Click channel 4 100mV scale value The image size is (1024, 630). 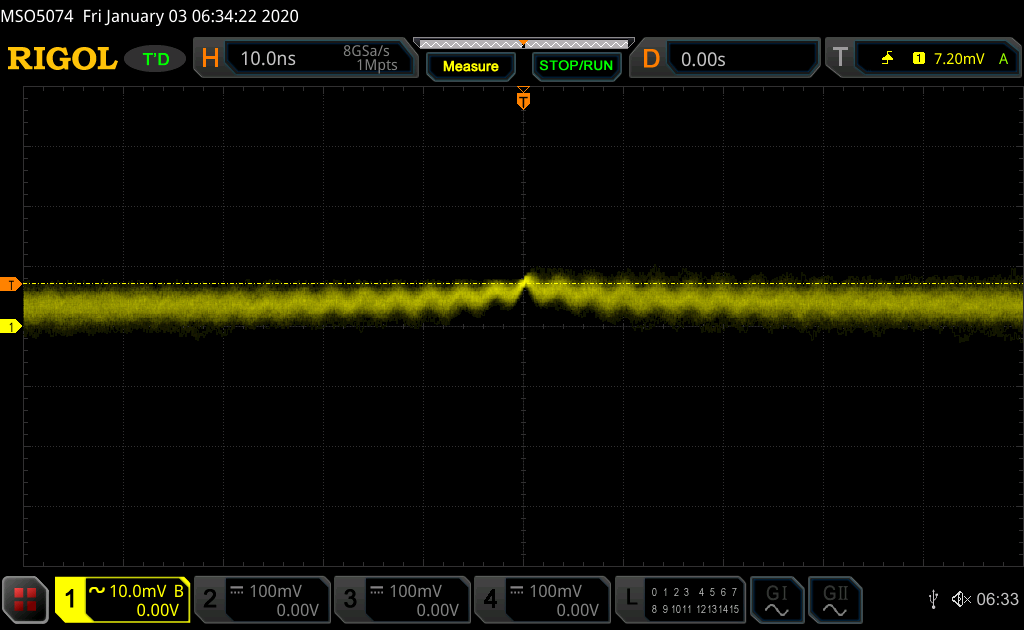(555, 591)
